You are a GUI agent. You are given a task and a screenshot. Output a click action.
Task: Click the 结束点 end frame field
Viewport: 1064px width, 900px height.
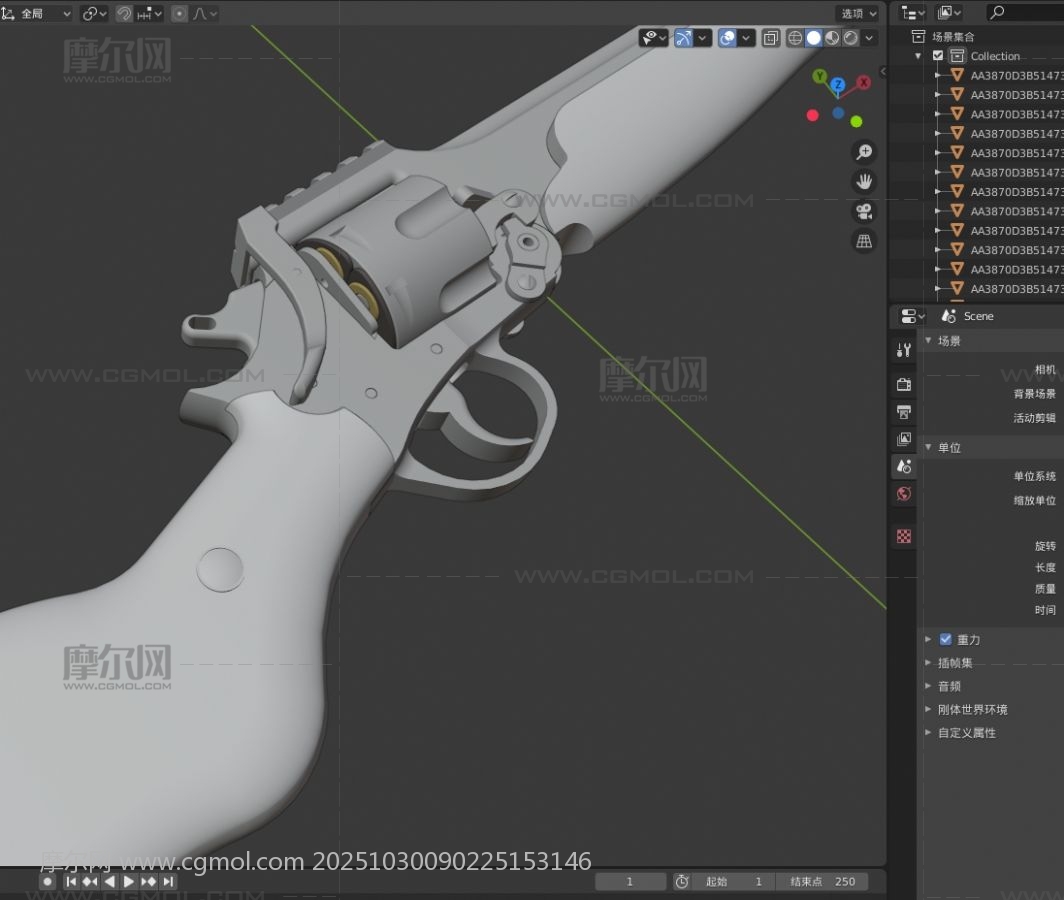point(822,881)
